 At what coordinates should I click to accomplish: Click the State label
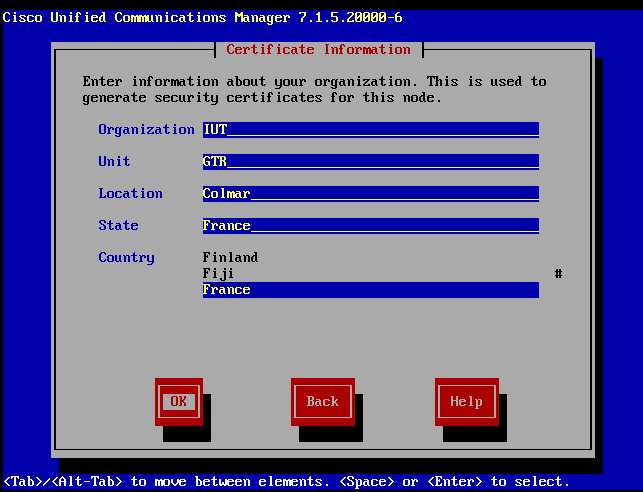click(x=119, y=226)
